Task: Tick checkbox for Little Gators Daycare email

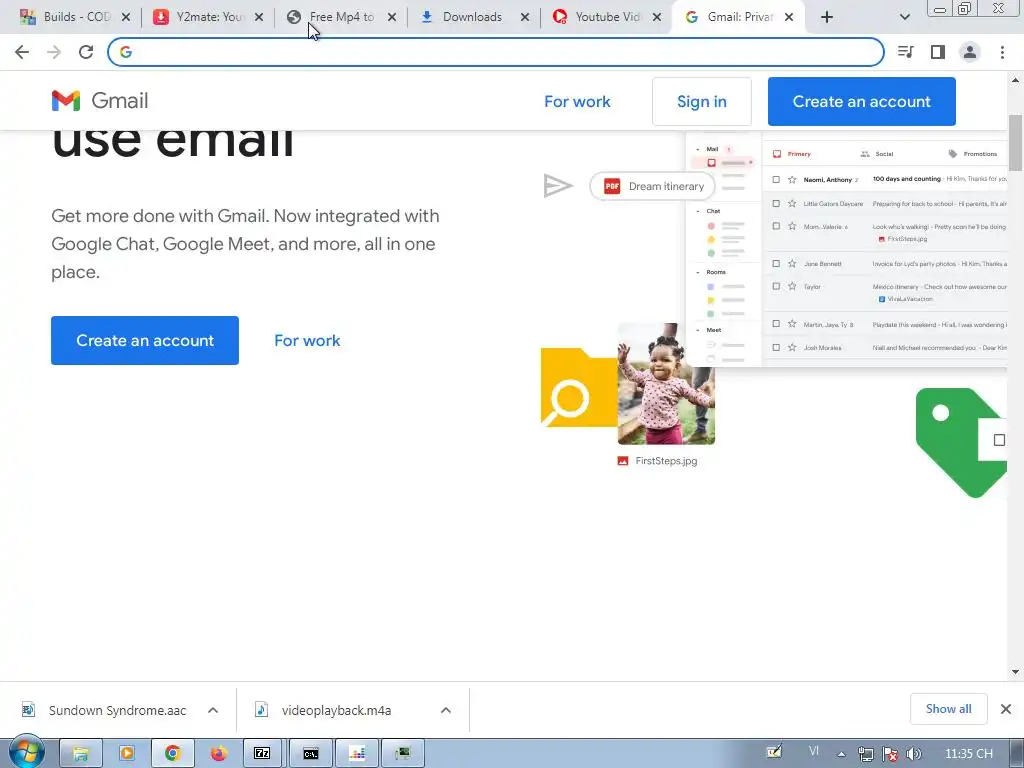Action: coord(776,204)
